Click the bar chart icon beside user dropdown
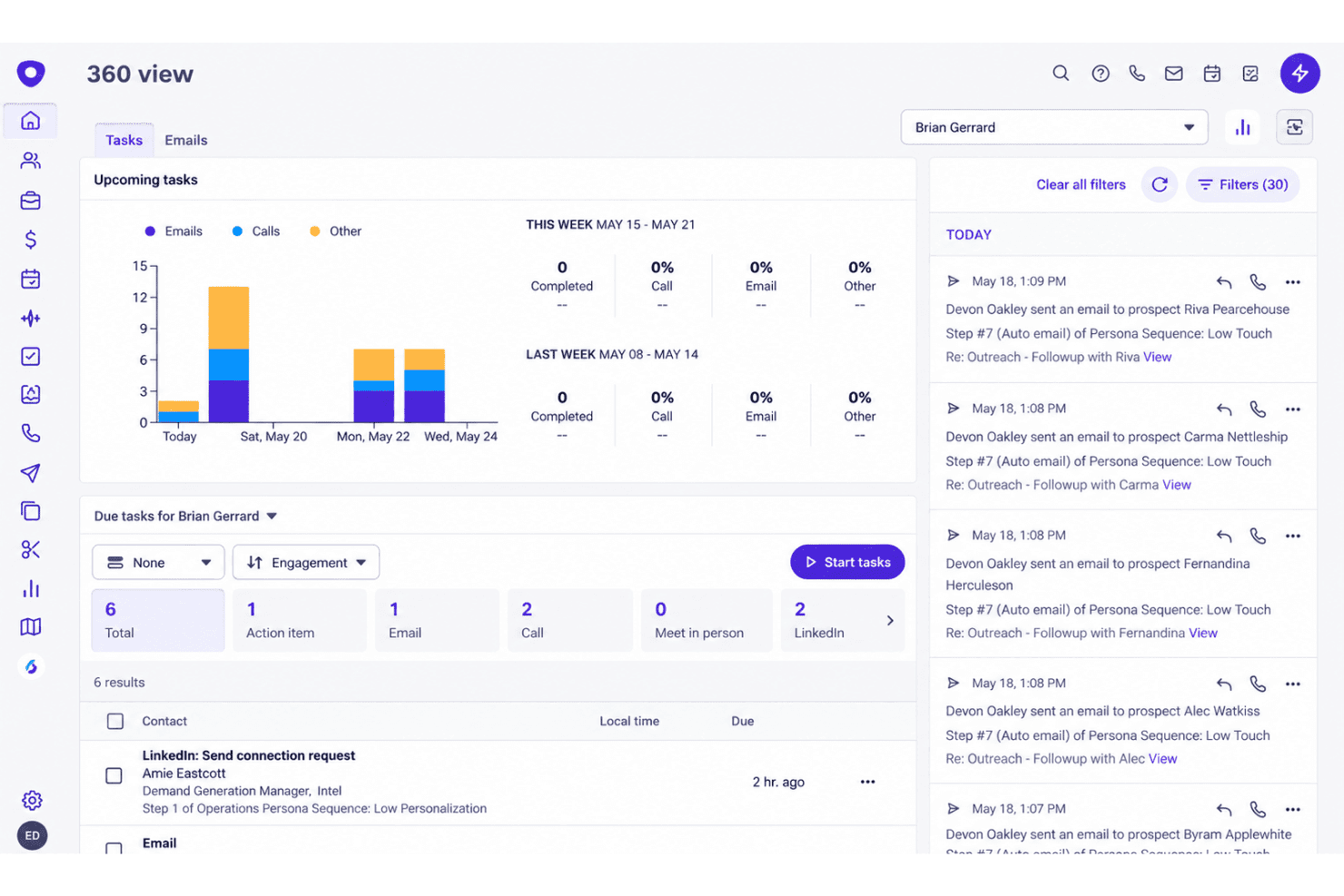The height and width of the screenshot is (896, 1344). pyautogui.click(x=1242, y=127)
